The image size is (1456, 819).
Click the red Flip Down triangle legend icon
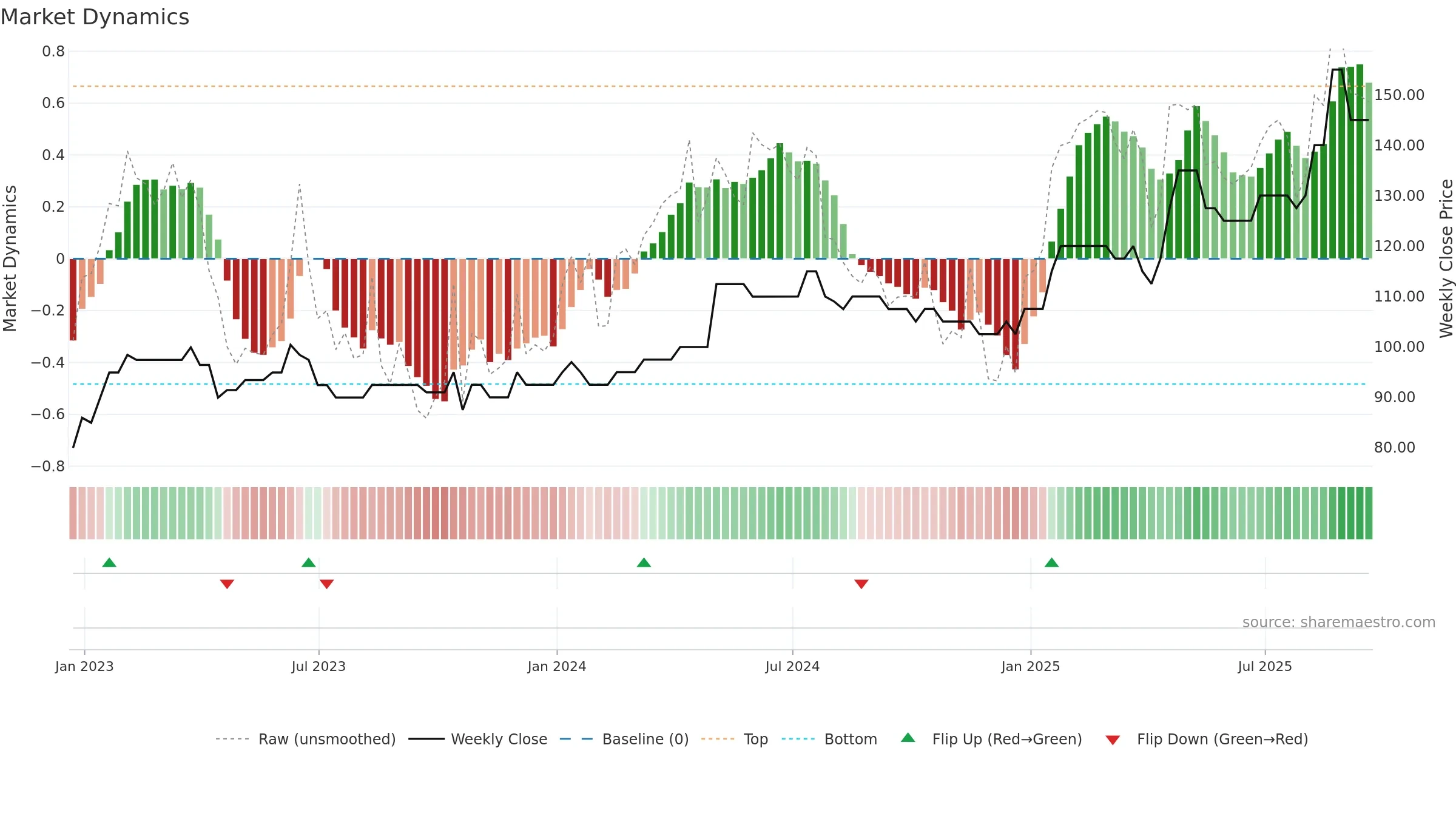(x=1113, y=740)
